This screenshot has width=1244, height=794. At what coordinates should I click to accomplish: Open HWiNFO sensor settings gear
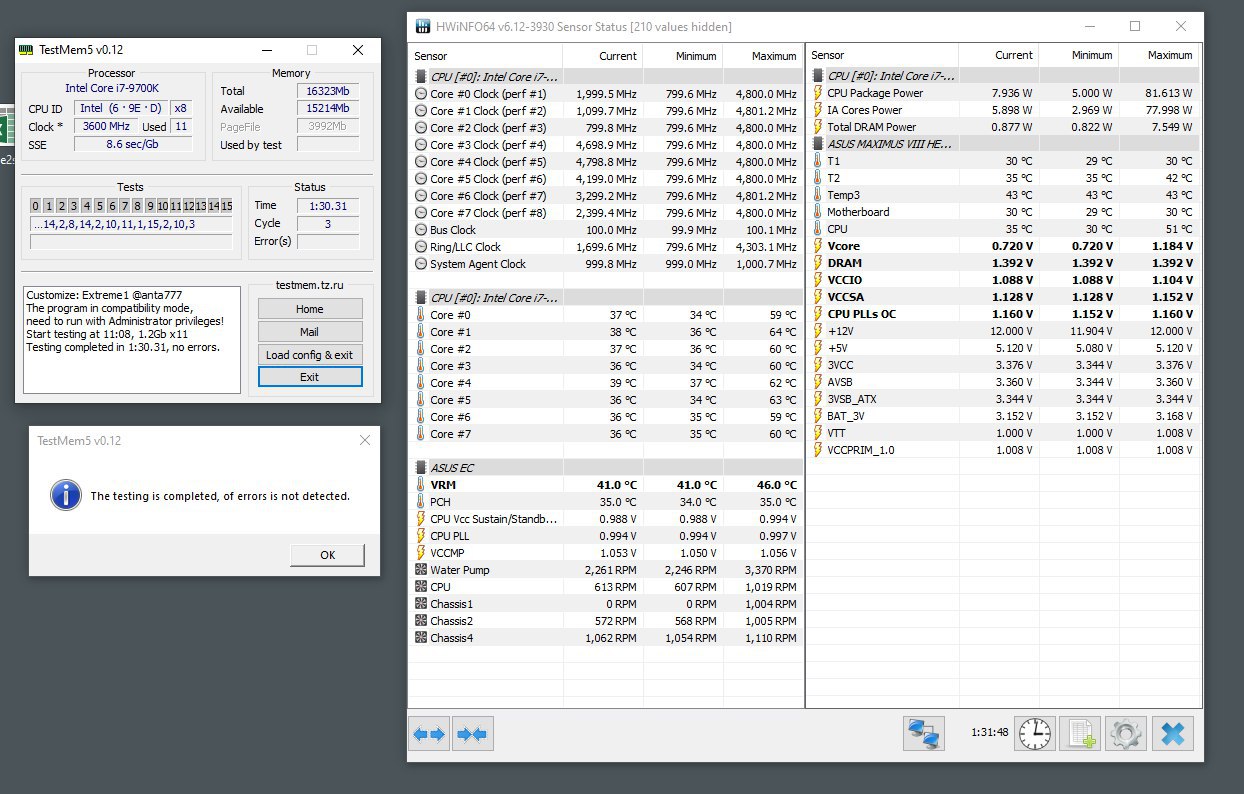coord(1126,734)
